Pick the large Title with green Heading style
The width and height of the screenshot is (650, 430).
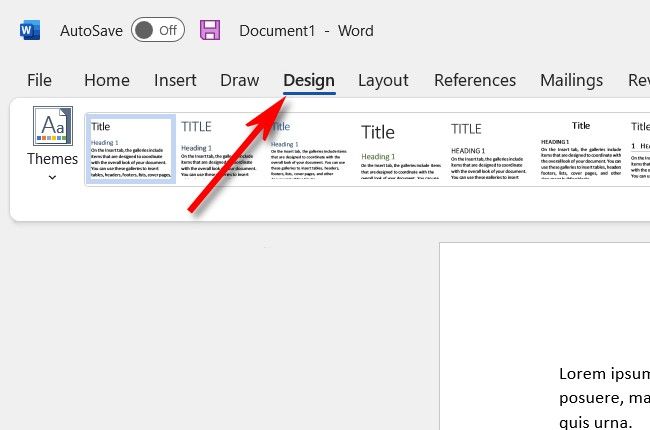(400, 149)
